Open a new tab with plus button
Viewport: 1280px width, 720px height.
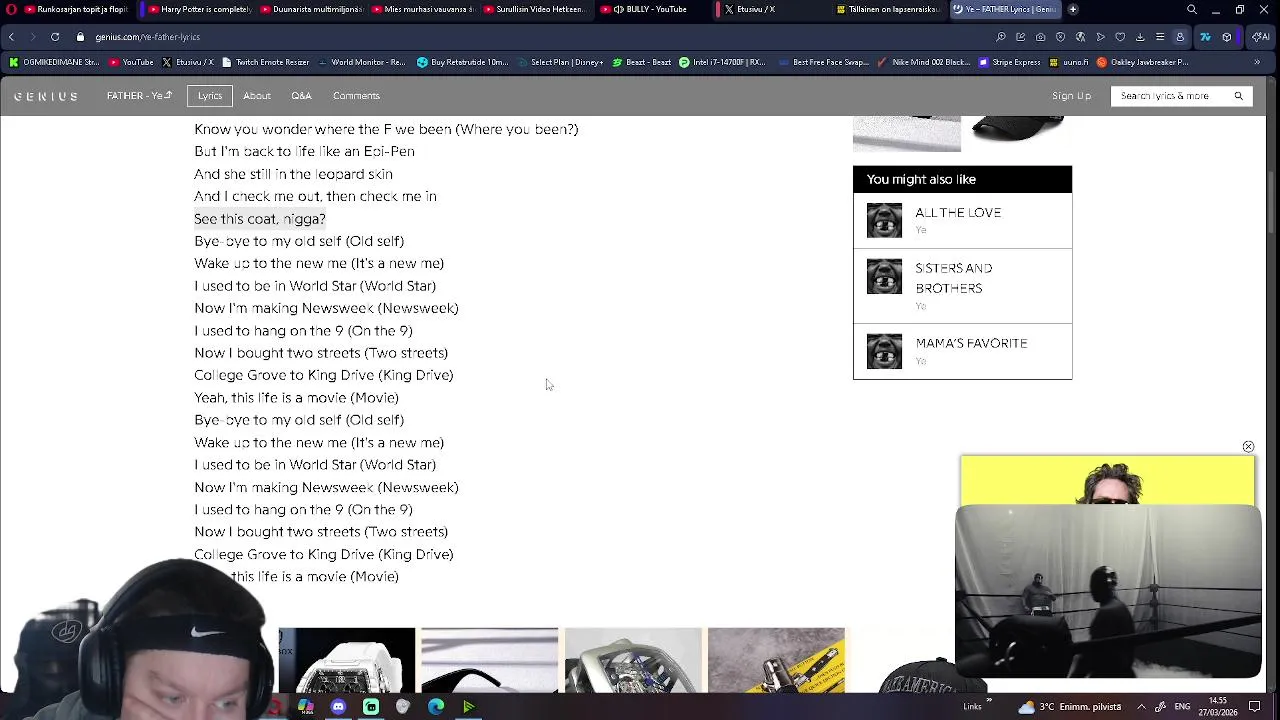pos(1073,9)
